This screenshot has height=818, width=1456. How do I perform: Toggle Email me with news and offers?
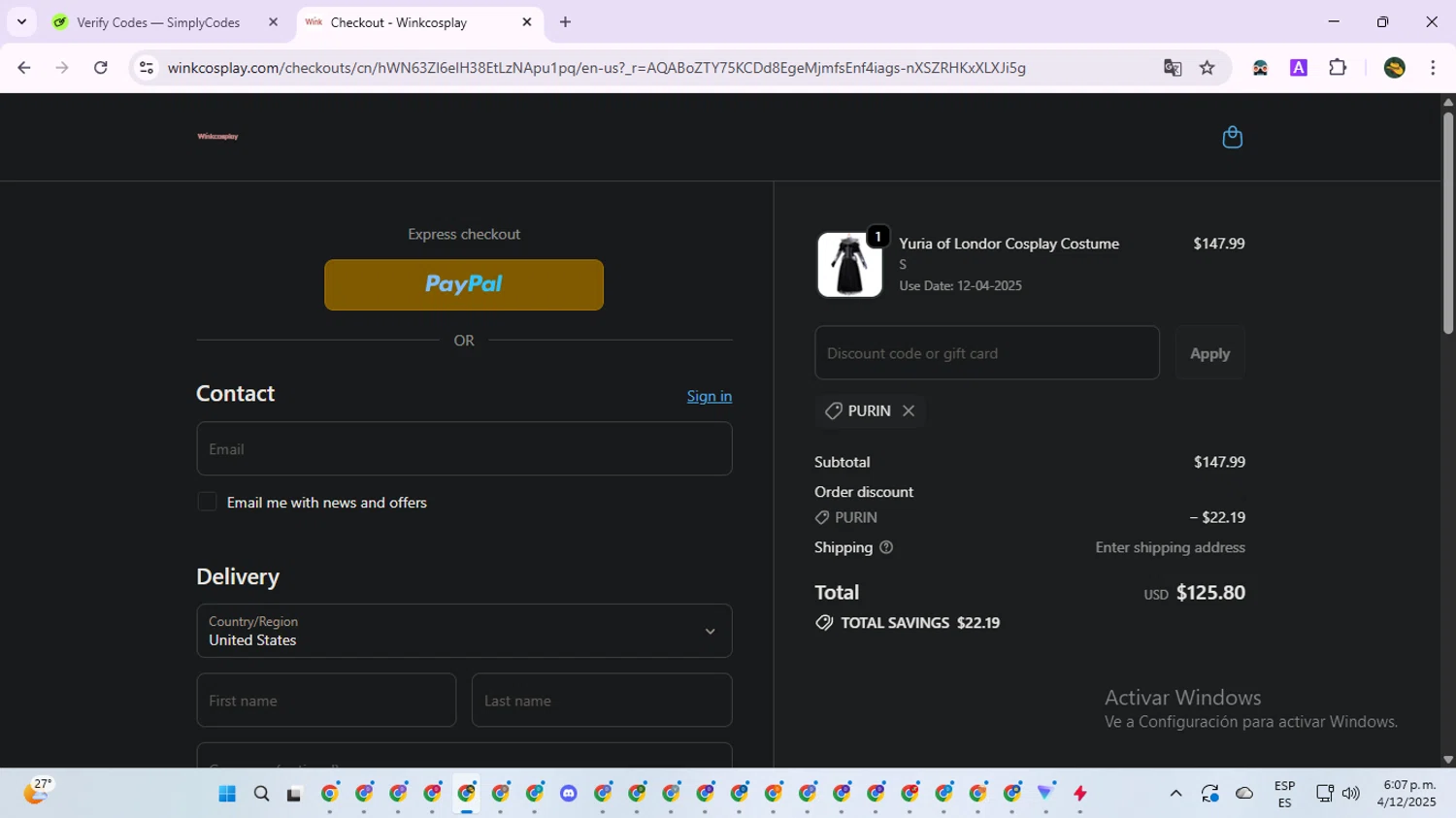coord(207,502)
